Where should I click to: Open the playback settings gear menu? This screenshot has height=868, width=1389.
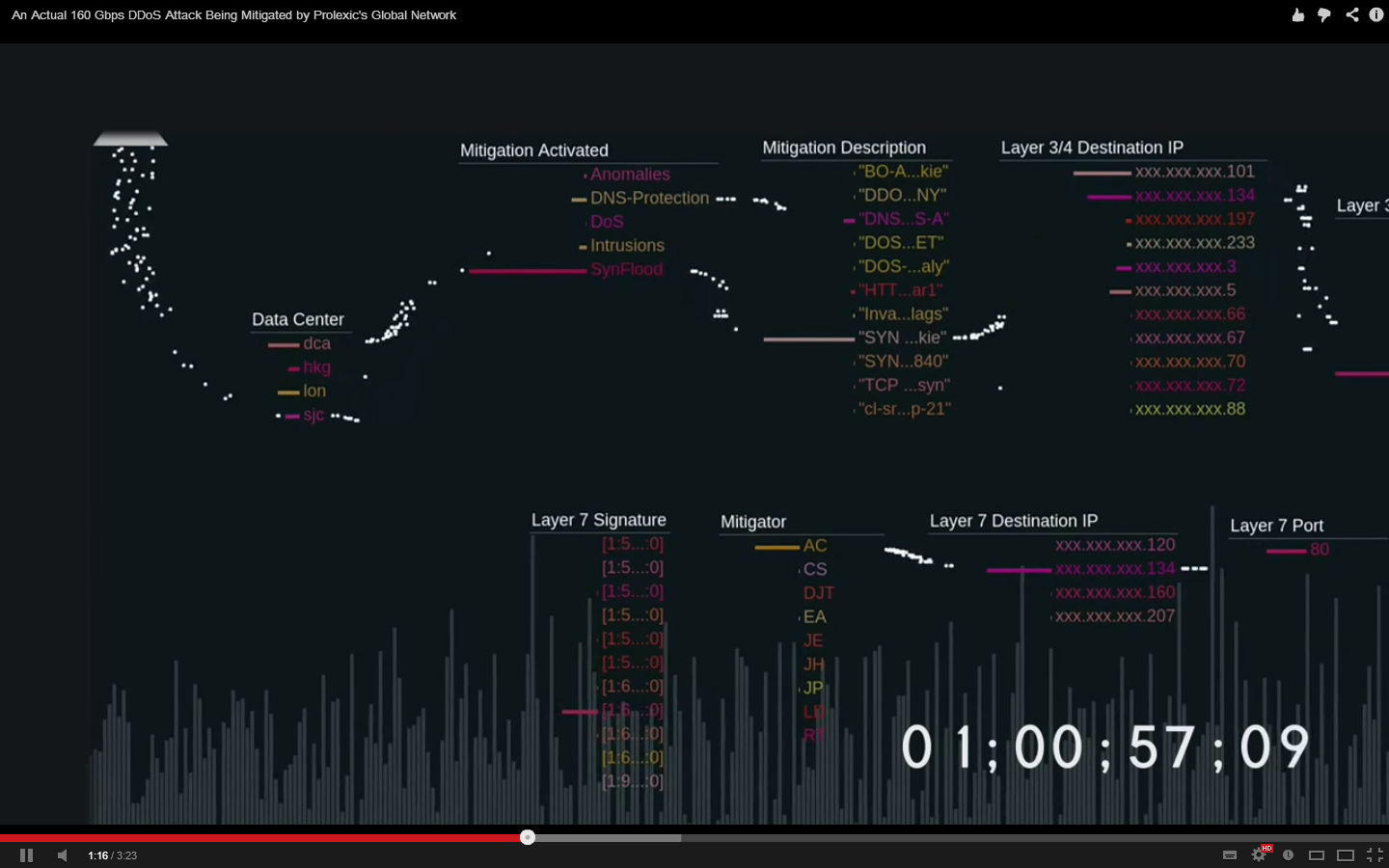[1259, 854]
